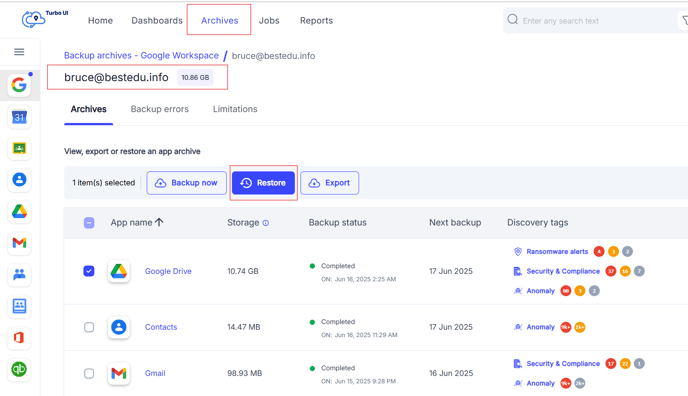Open Google Sites sidebar icon
688x396 pixels.
point(19,306)
